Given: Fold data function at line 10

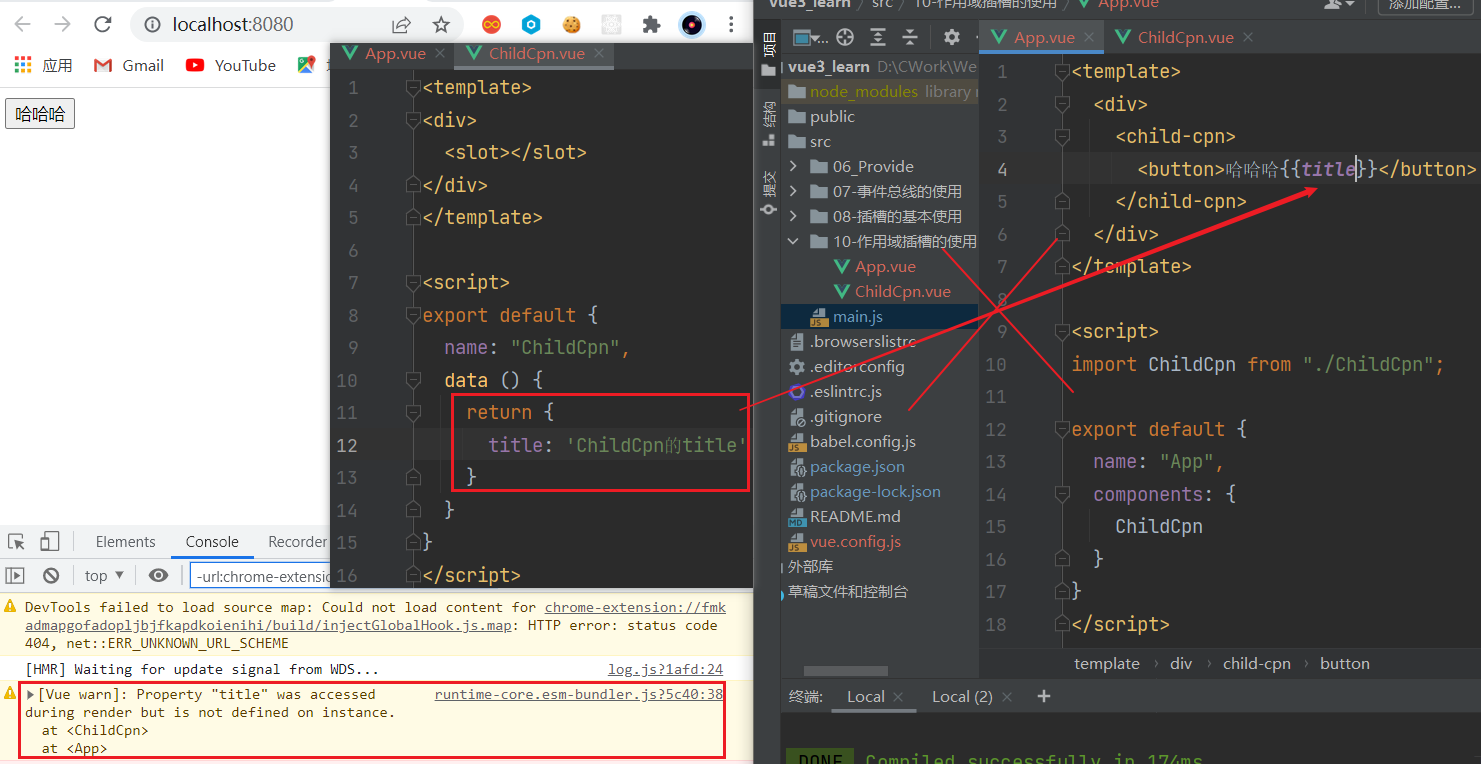Looking at the screenshot, I should click(x=413, y=381).
